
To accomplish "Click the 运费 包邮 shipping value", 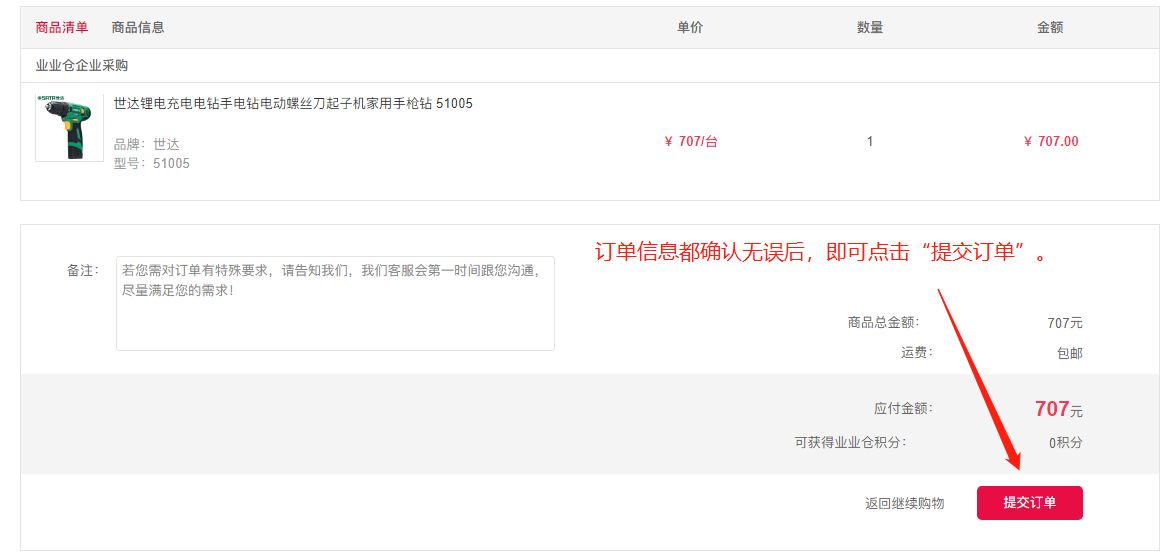I will click(1069, 353).
